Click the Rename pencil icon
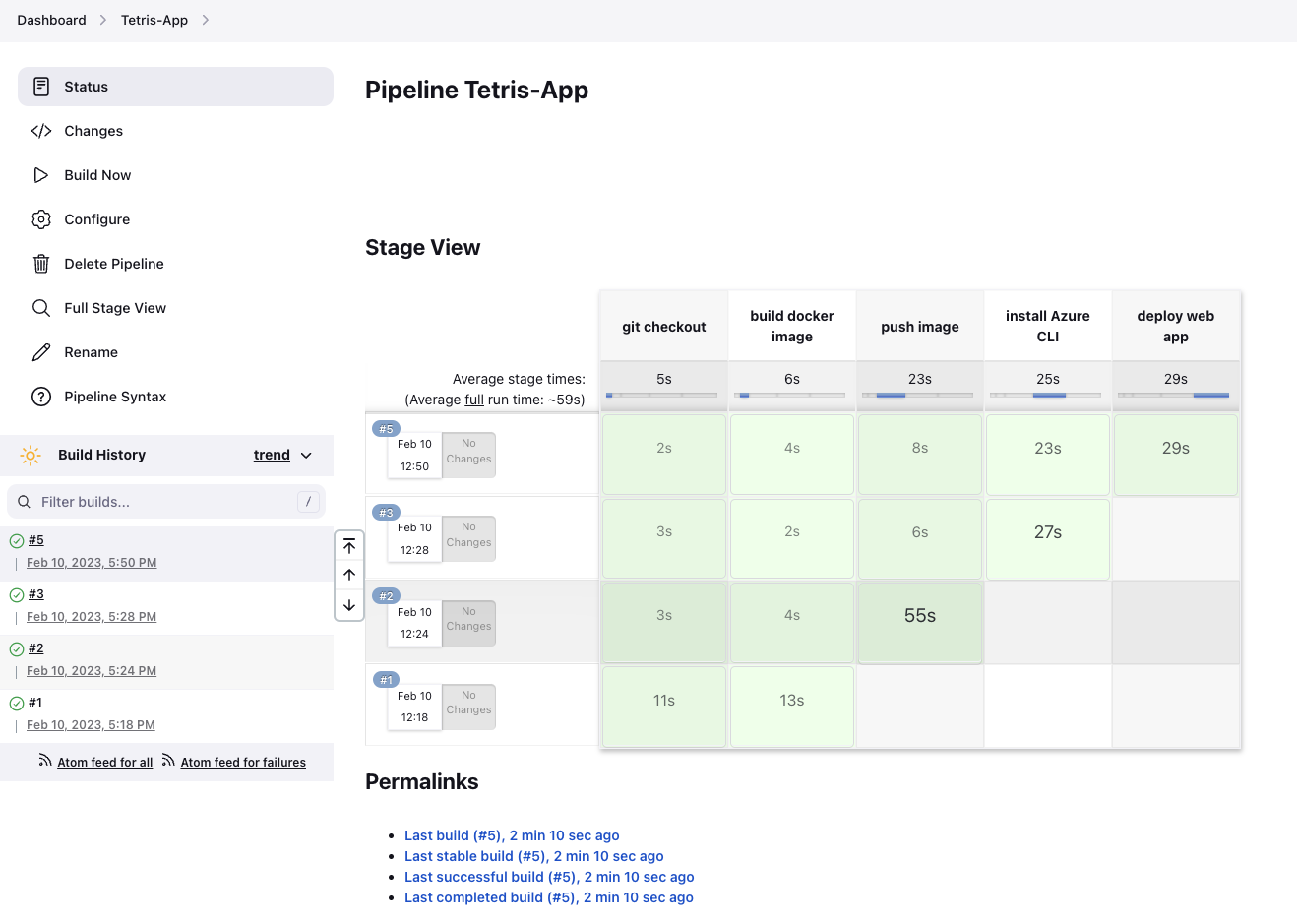The height and width of the screenshot is (924, 1297). (40, 352)
